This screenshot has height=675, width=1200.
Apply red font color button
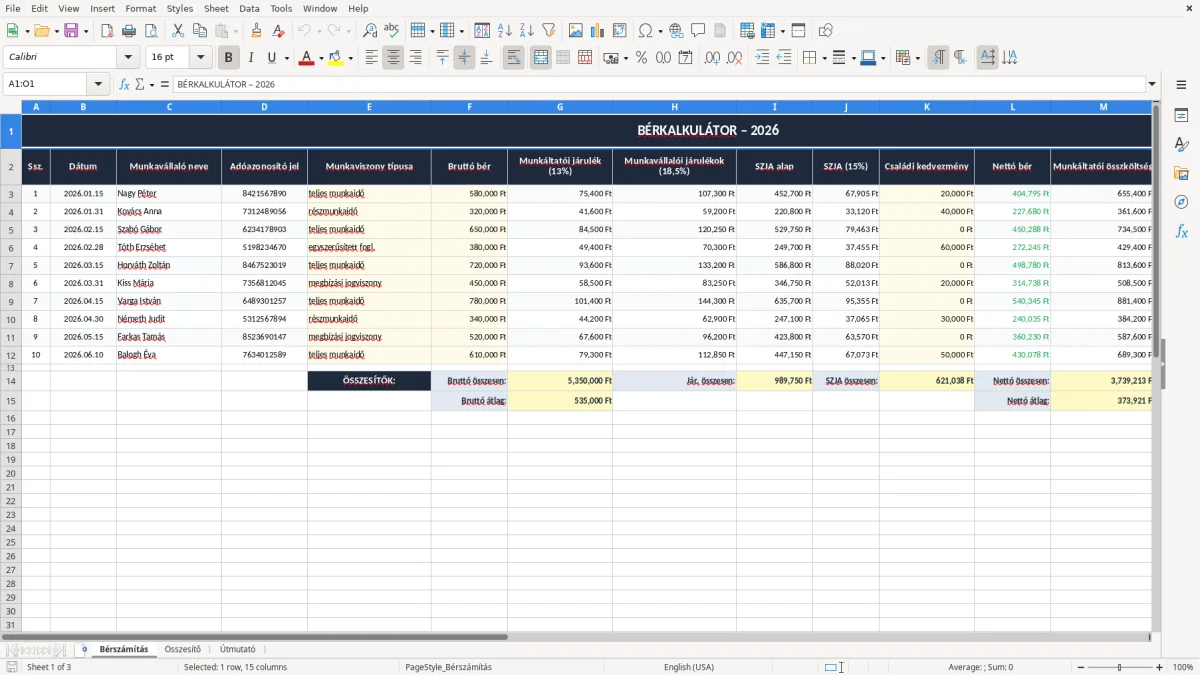305,58
